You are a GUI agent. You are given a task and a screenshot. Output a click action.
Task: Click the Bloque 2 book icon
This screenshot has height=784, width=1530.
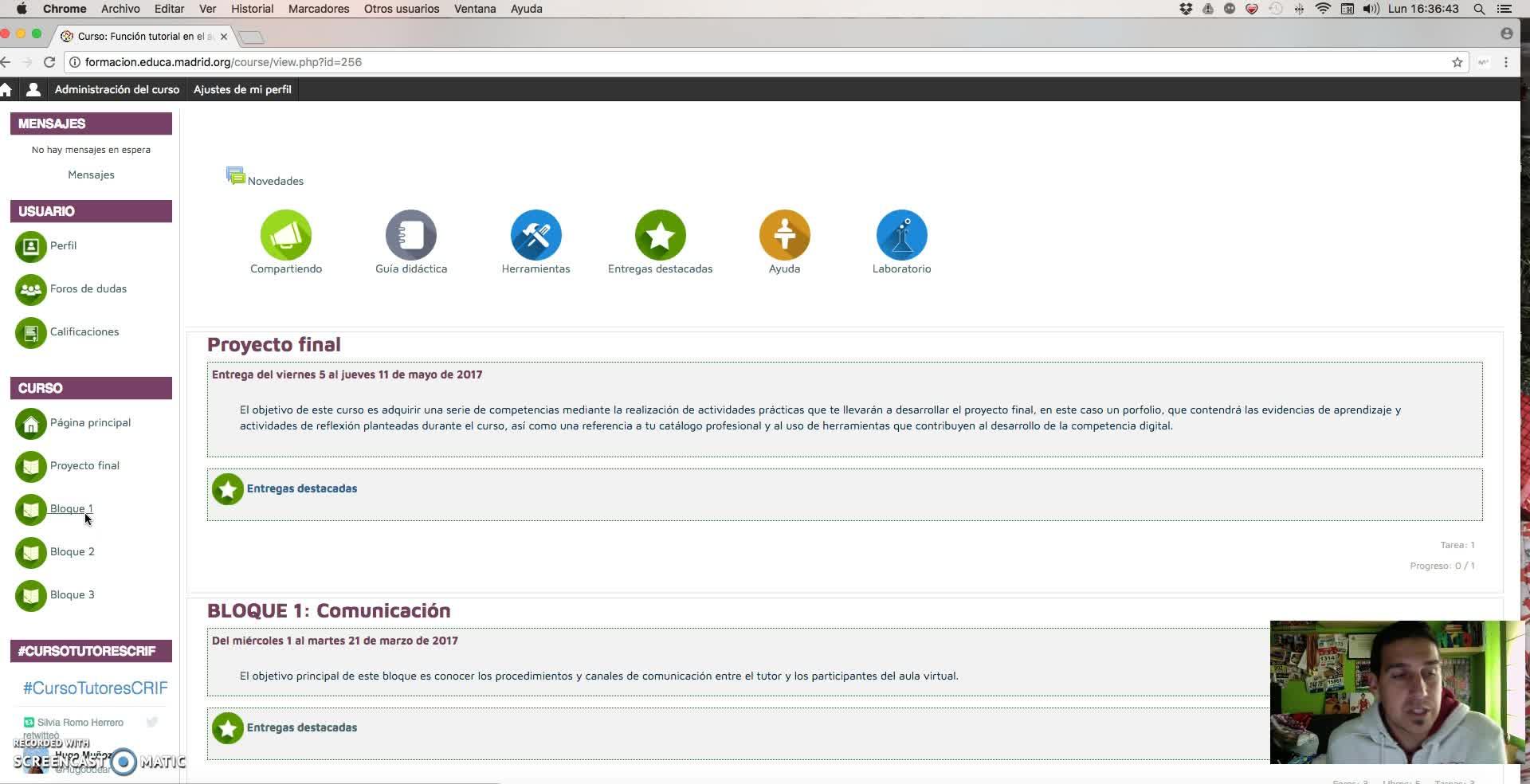pyautogui.click(x=31, y=553)
